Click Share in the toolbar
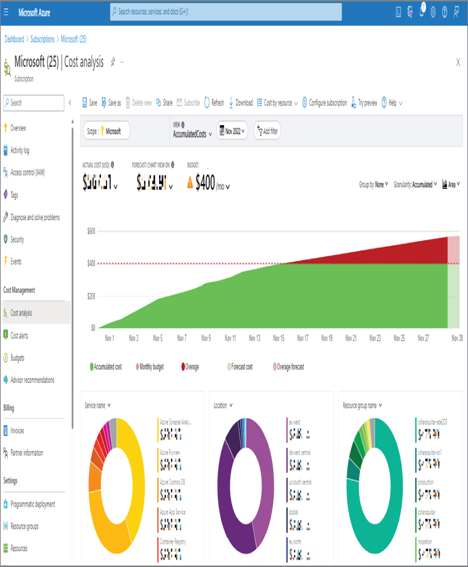The height and width of the screenshot is (567, 468). click(164, 103)
